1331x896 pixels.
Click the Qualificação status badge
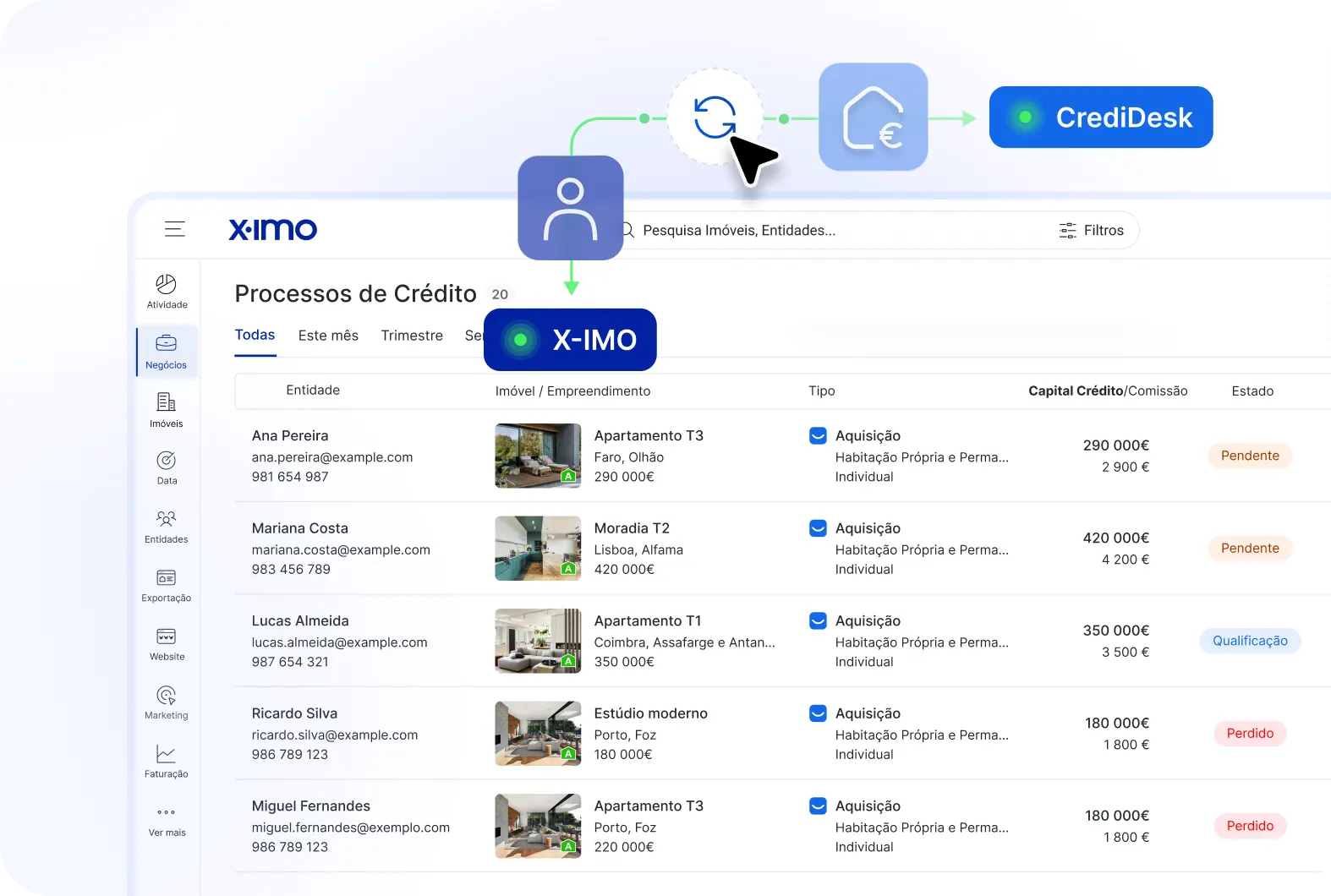(1250, 641)
